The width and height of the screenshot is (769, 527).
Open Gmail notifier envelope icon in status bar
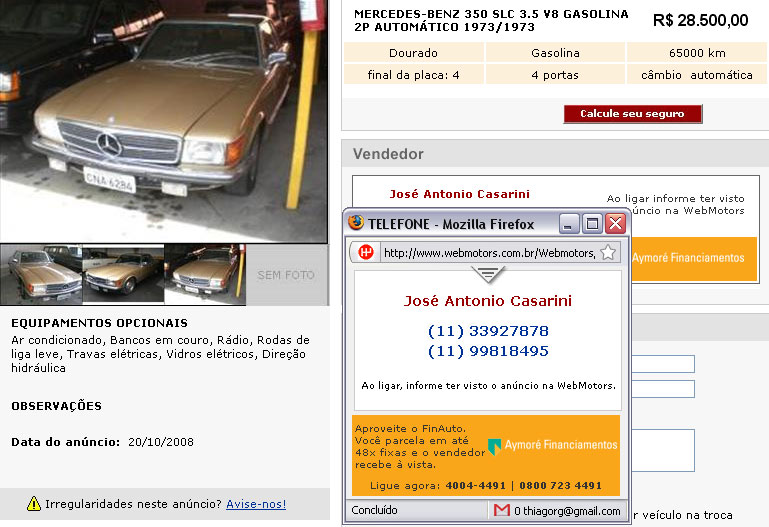click(x=502, y=510)
